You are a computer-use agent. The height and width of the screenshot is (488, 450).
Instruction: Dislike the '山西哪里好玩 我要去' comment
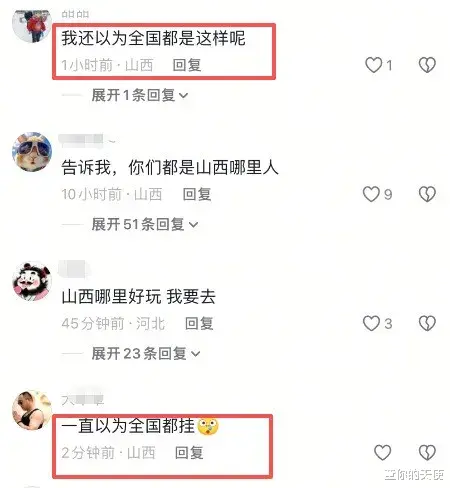click(427, 323)
